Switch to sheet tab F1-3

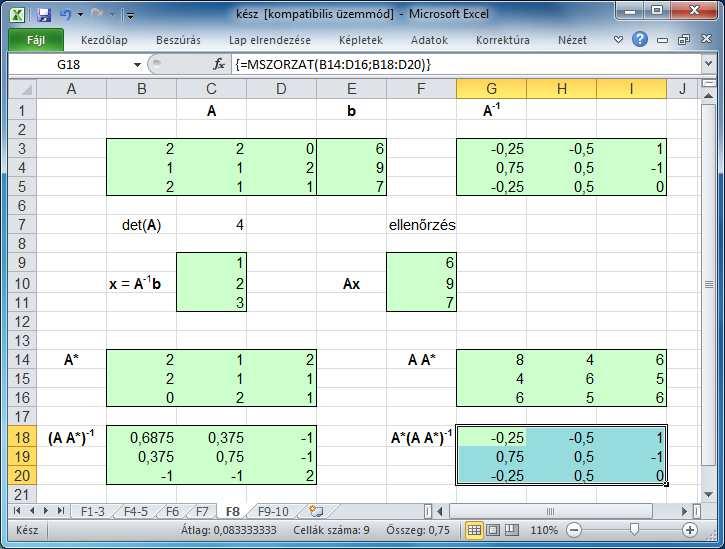(92, 512)
